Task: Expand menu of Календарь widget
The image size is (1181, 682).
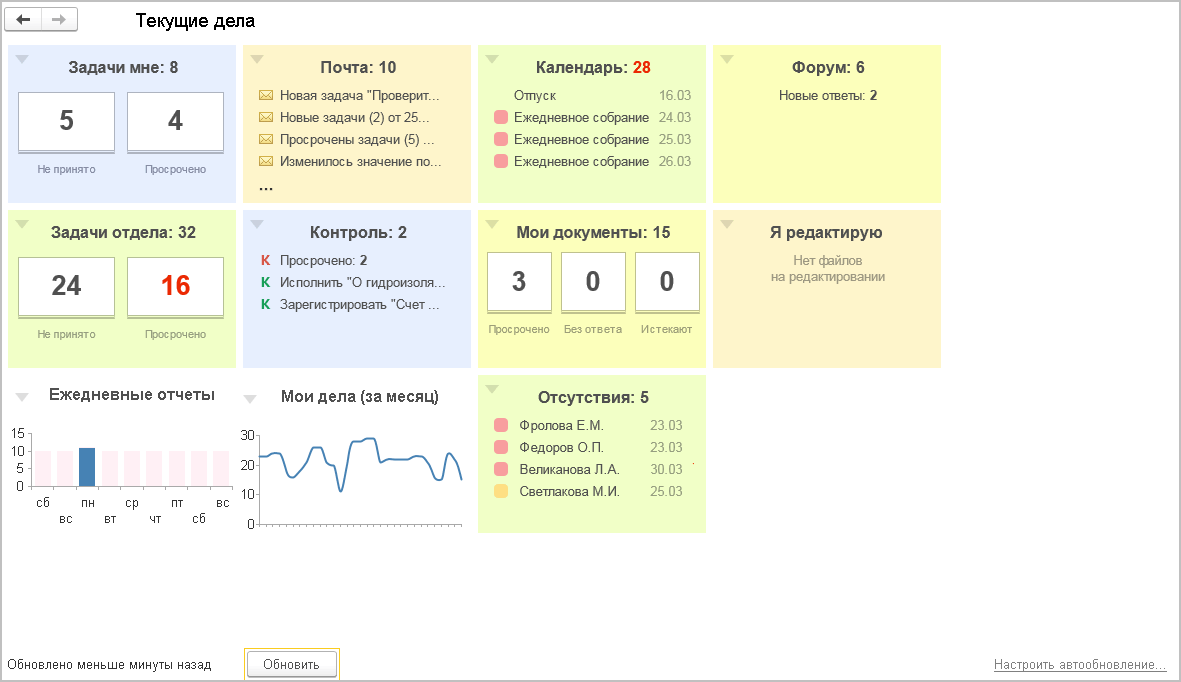Action: (492, 59)
